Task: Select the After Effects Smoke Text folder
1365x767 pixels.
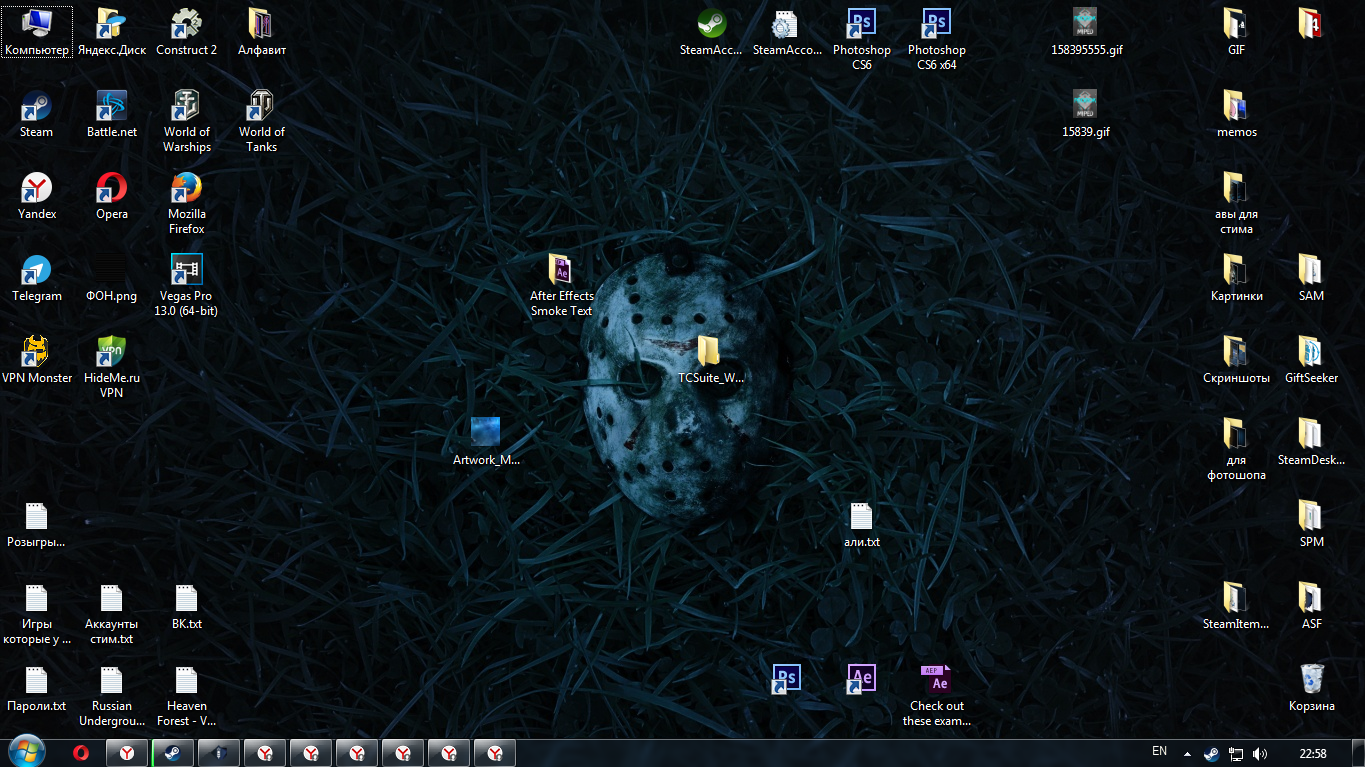Action: pos(561,285)
